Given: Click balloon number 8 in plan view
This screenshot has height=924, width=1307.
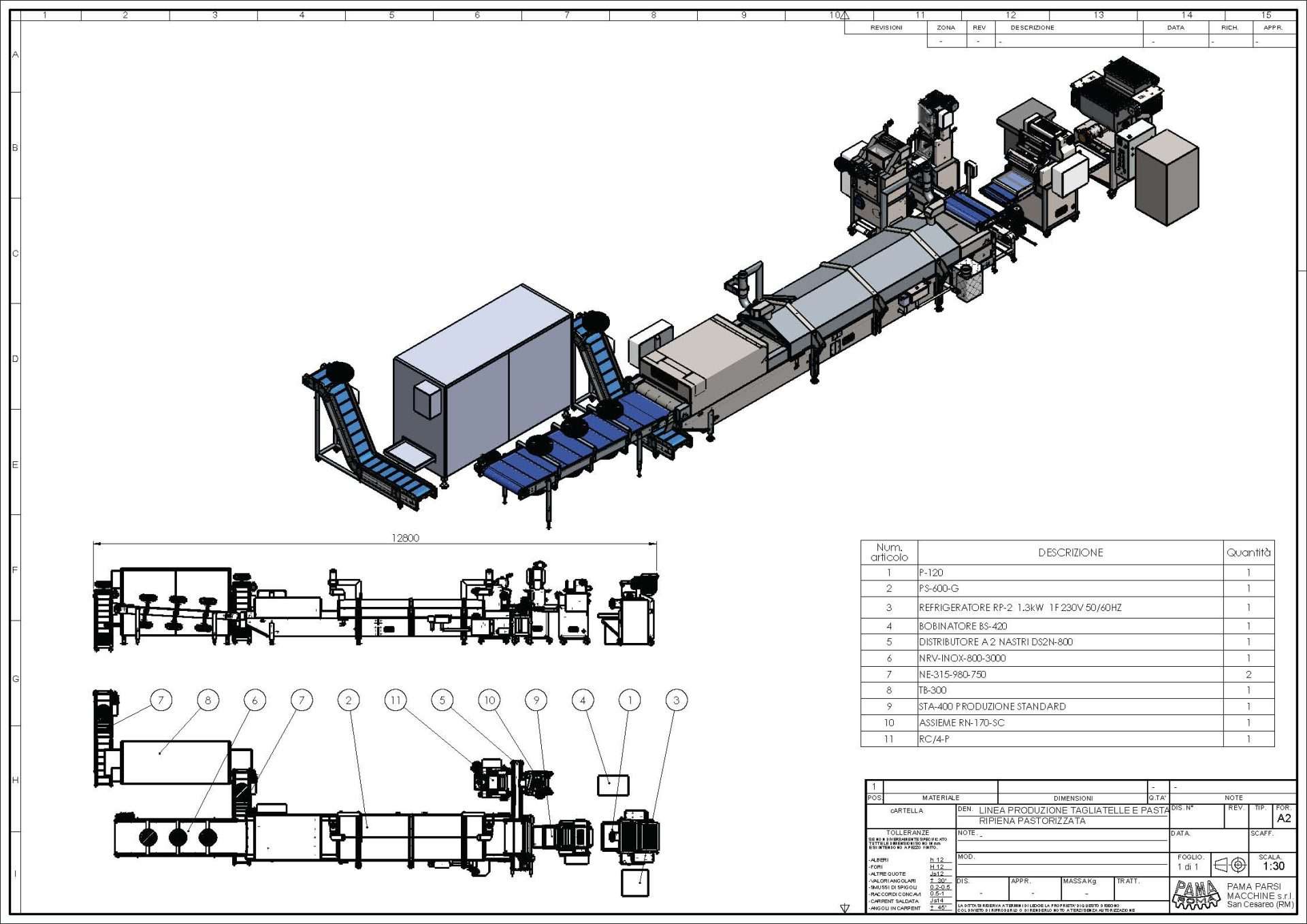Looking at the screenshot, I should [x=208, y=699].
